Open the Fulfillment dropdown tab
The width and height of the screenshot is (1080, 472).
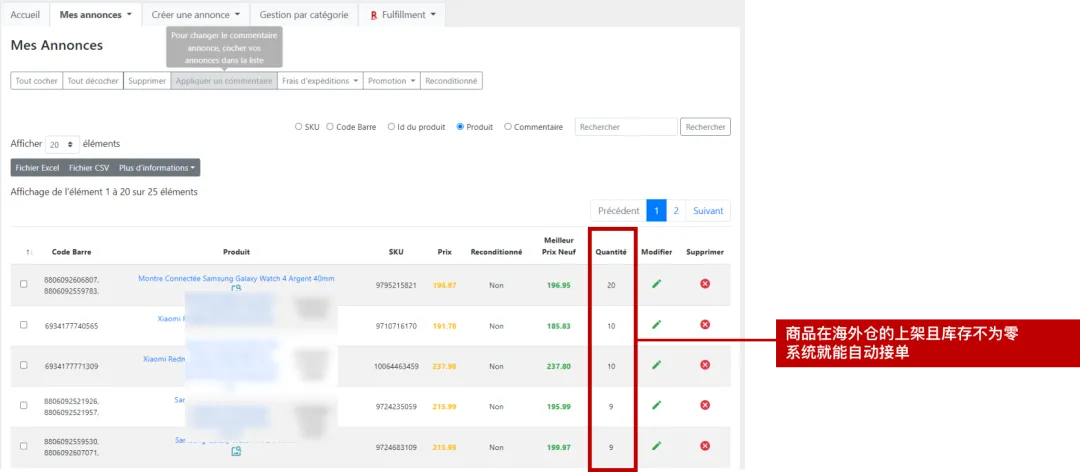pos(402,14)
